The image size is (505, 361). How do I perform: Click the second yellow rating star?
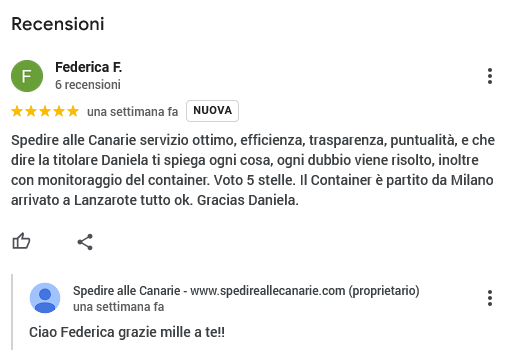pyautogui.click(x=31, y=111)
